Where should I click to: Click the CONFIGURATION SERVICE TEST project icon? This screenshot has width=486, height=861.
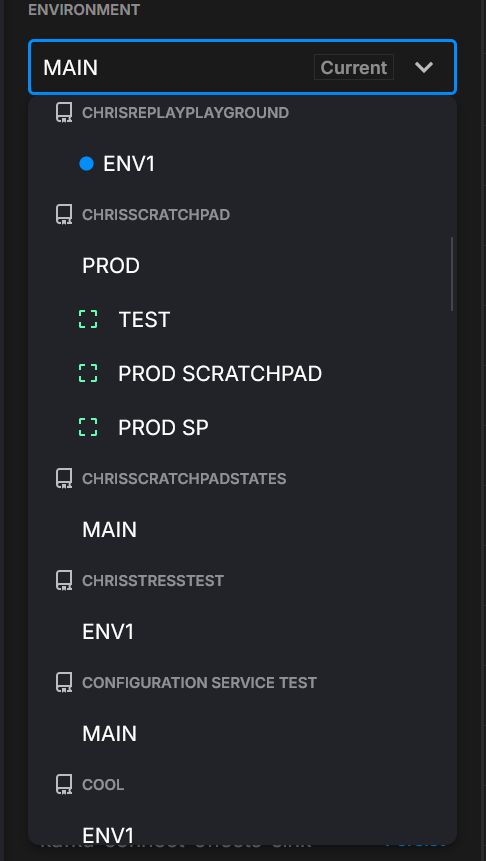pos(64,683)
